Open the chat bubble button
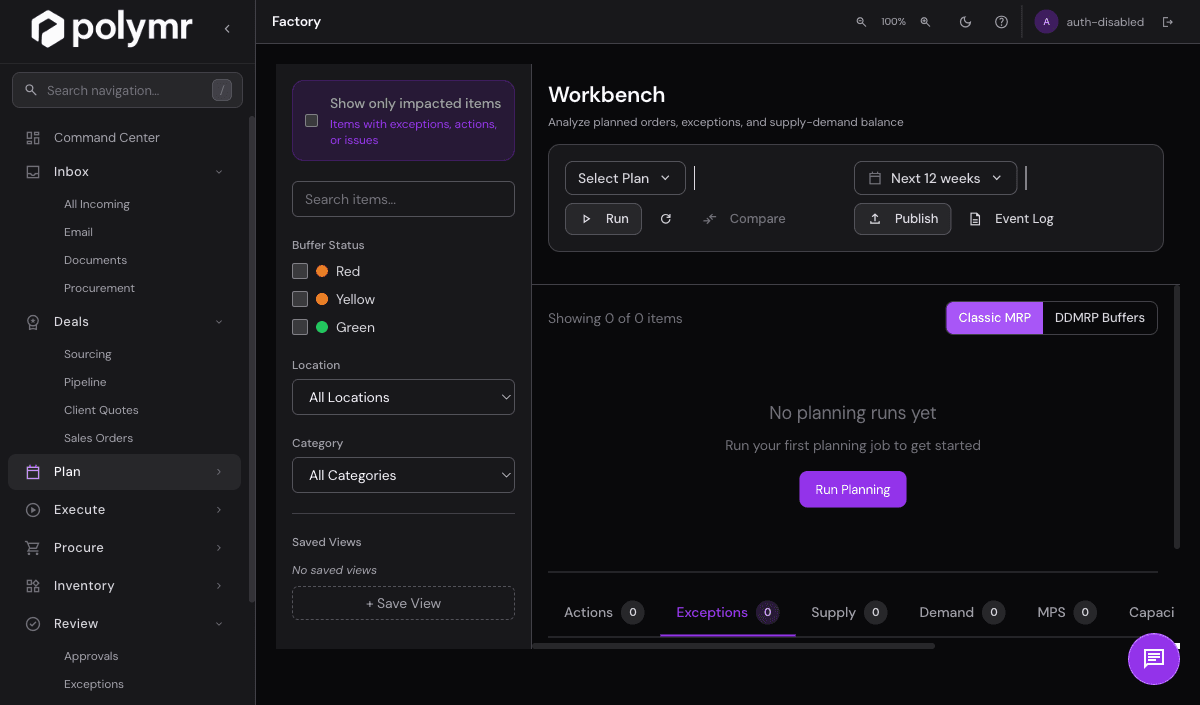The width and height of the screenshot is (1200, 705). pyautogui.click(x=1154, y=658)
